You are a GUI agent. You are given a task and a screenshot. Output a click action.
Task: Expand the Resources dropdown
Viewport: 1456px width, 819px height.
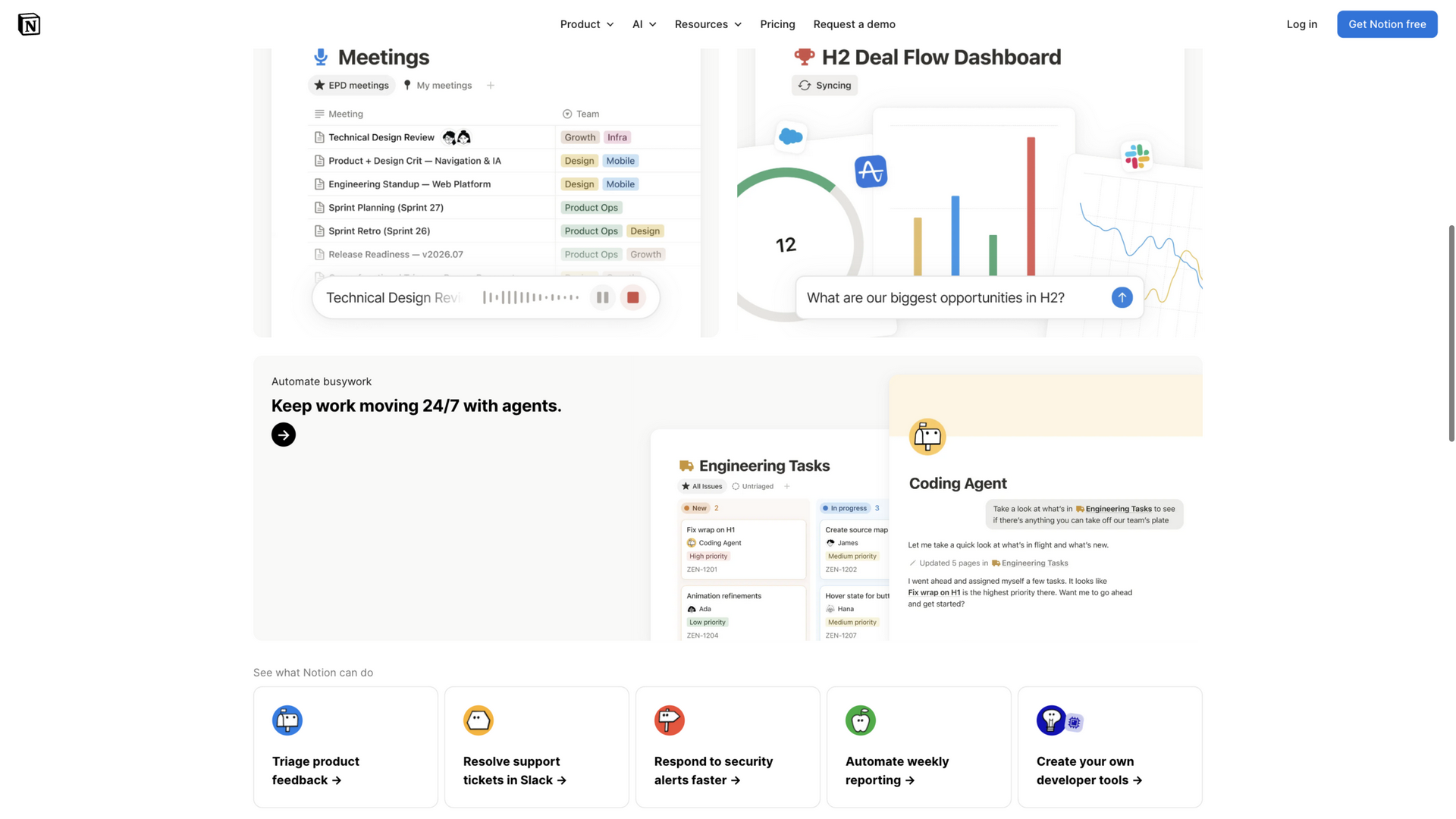tap(708, 24)
